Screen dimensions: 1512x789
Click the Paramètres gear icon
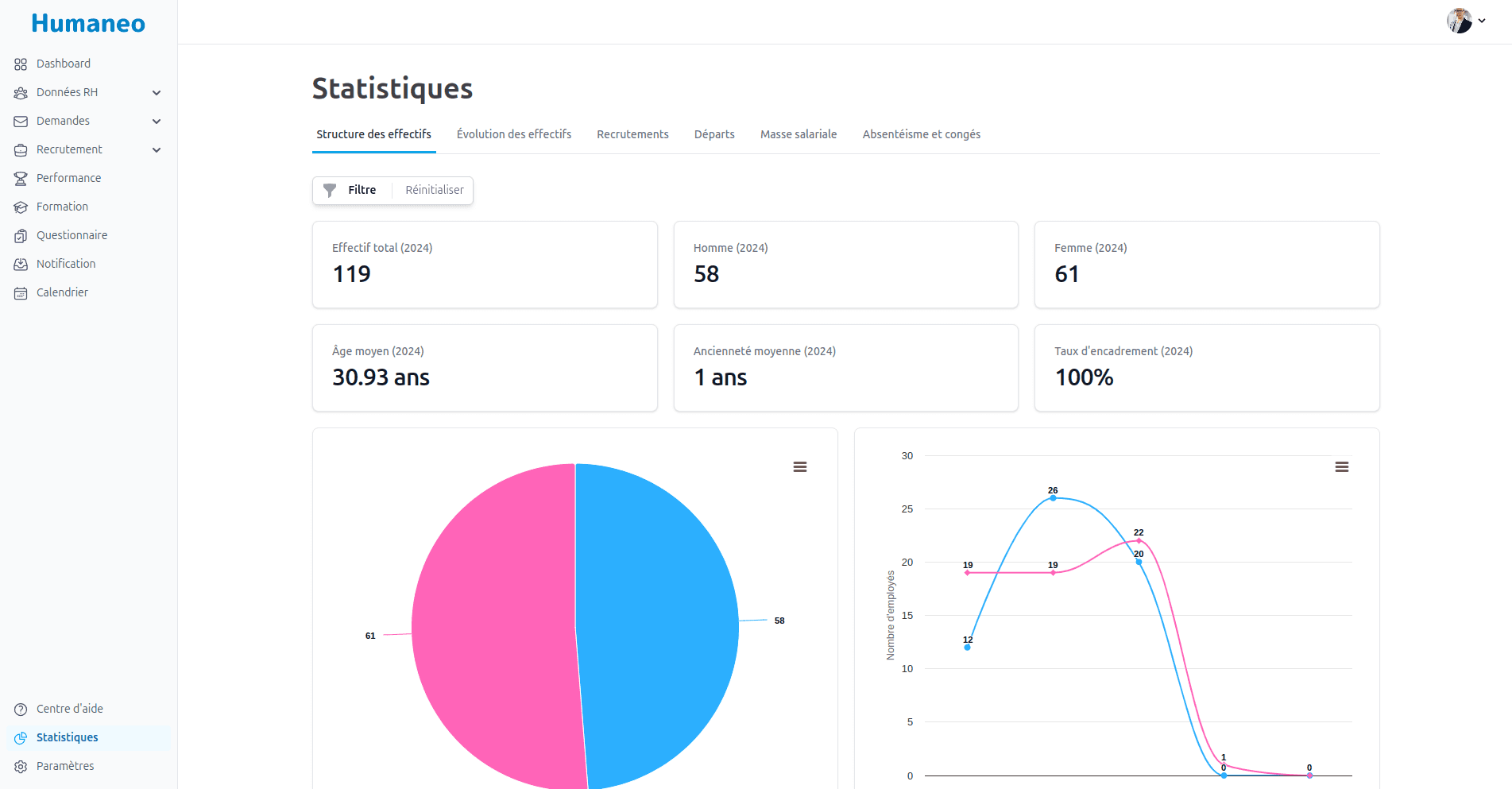click(21, 767)
